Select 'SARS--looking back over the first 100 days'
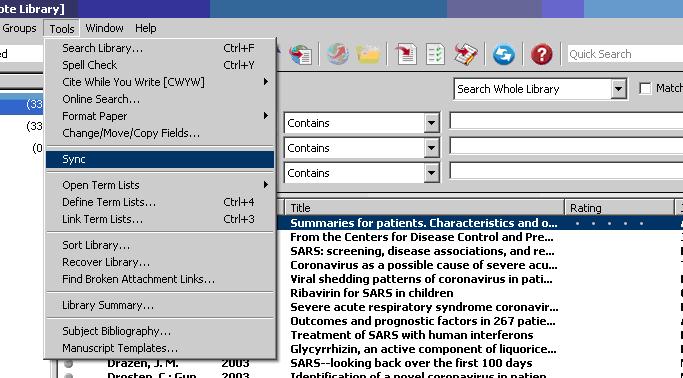This screenshot has width=683, height=378. (x=411, y=363)
